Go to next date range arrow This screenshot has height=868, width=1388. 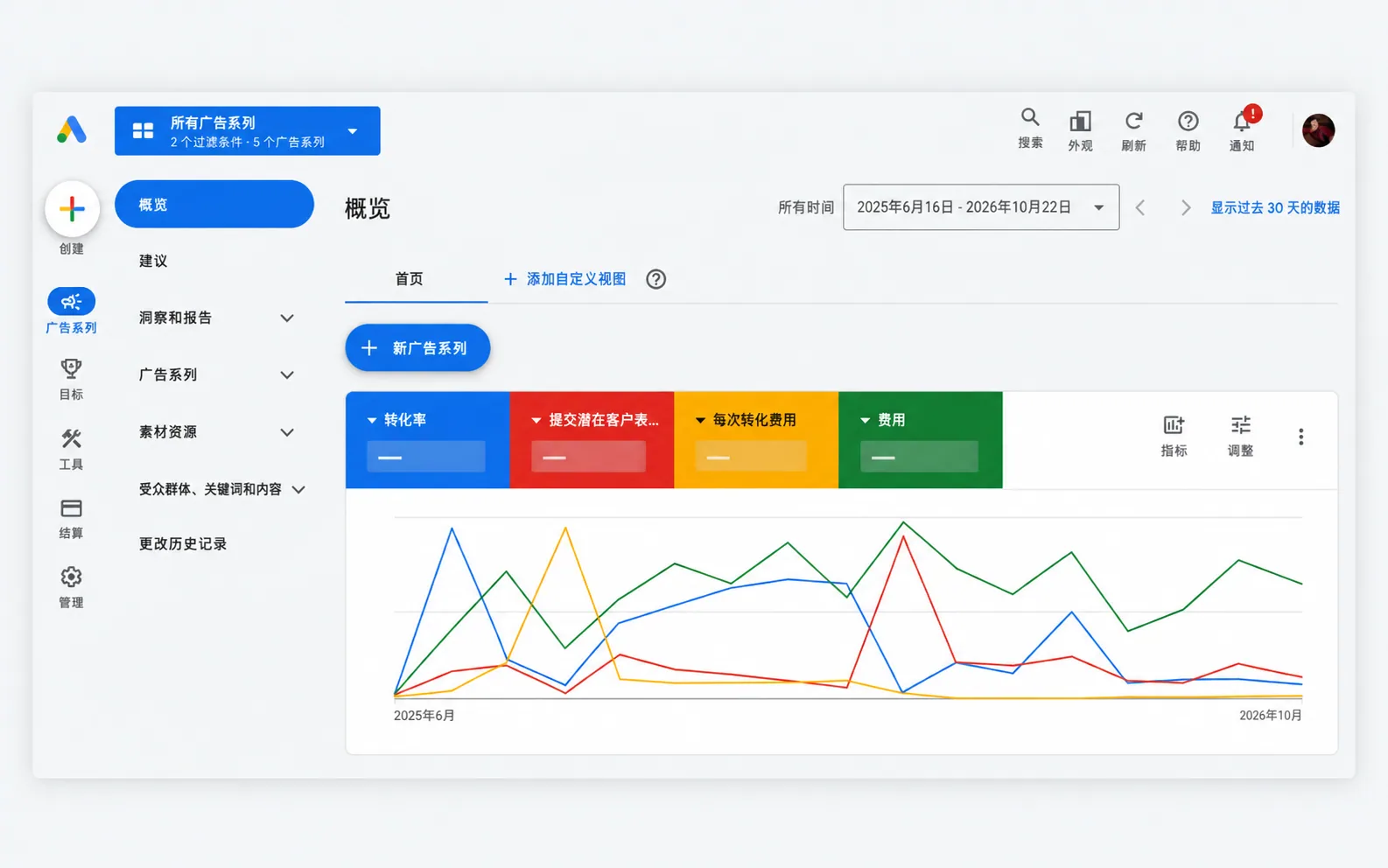coord(1186,207)
